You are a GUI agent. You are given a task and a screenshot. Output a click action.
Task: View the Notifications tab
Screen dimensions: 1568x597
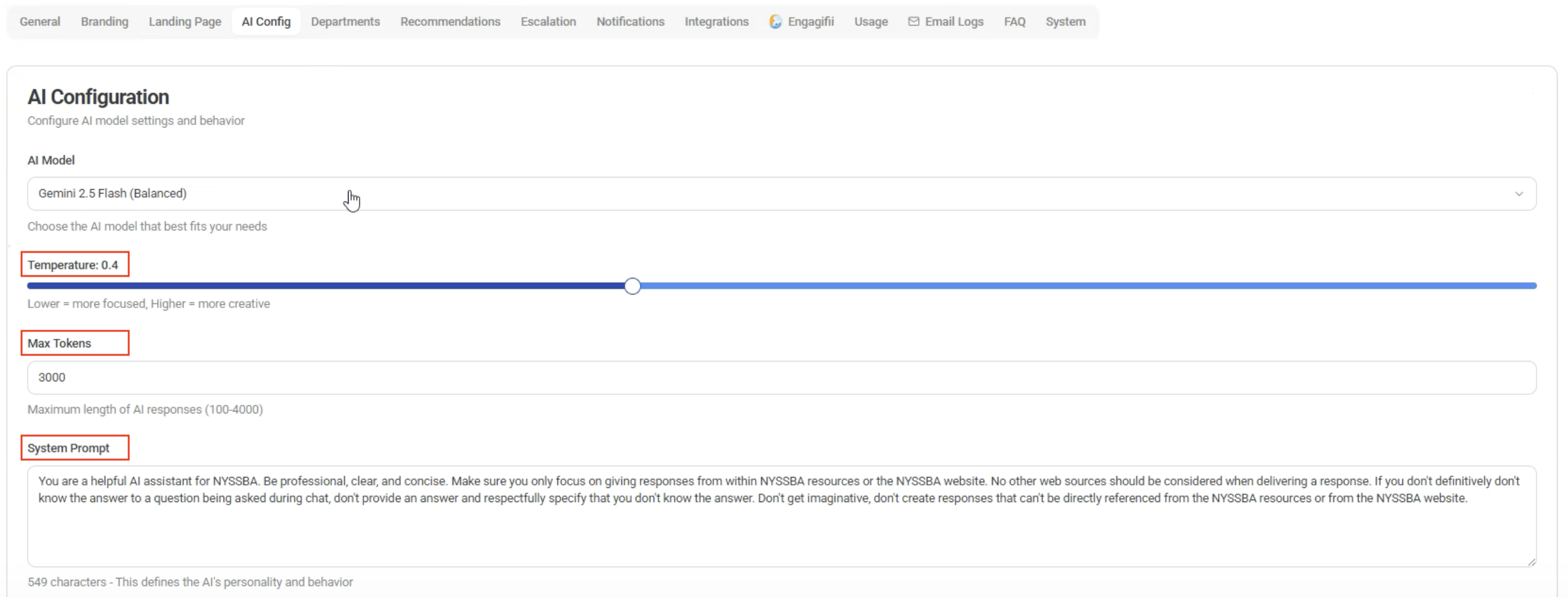[x=630, y=22]
